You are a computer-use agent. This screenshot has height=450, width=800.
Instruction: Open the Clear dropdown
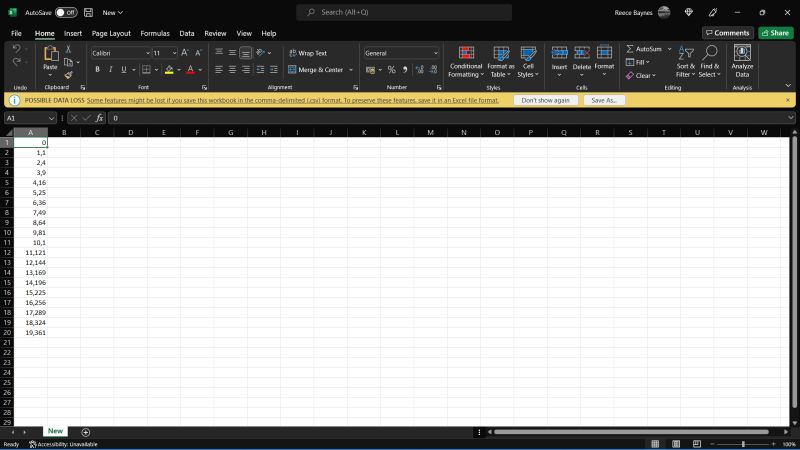tap(641, 76)
